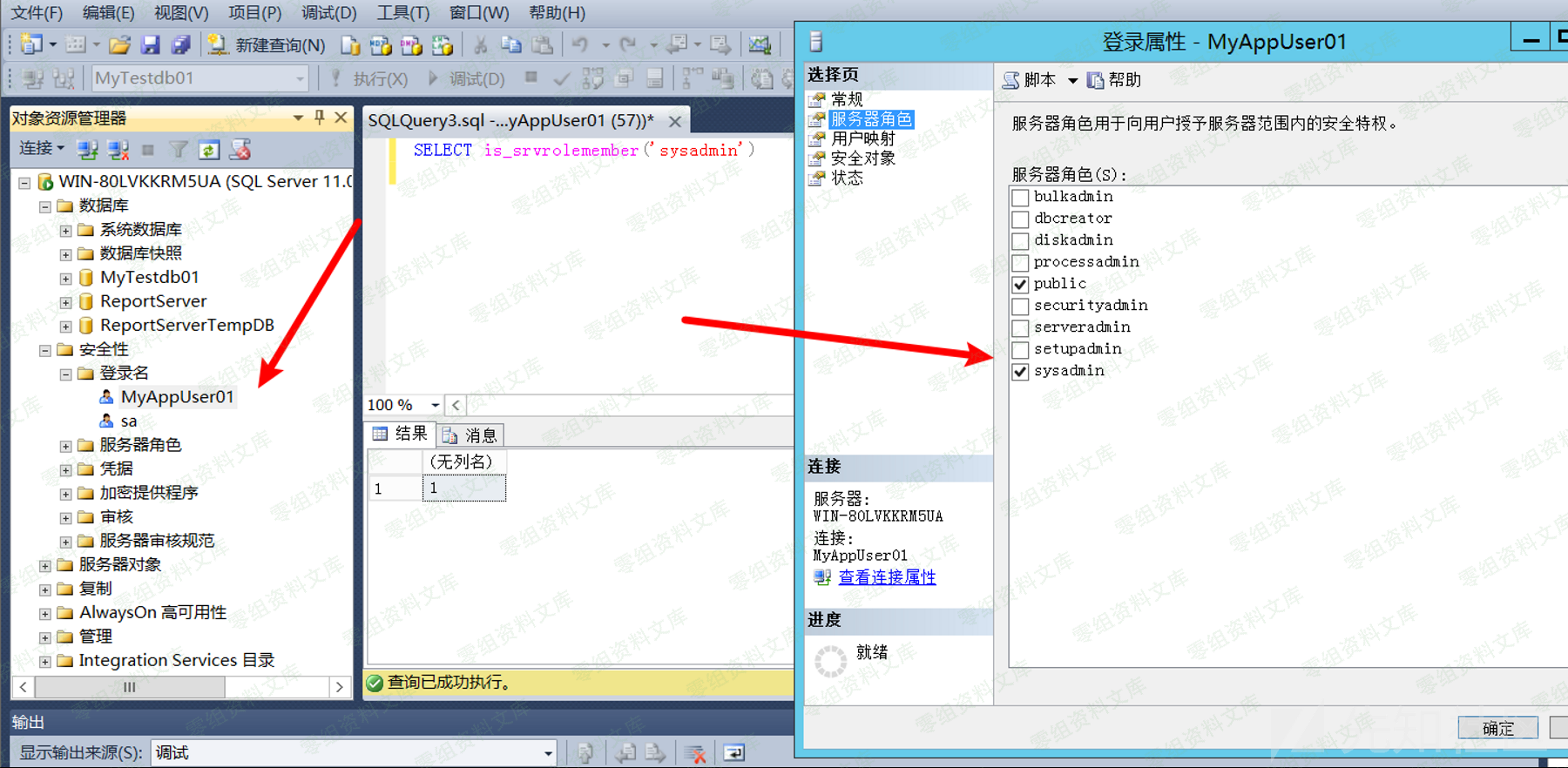Screen dimensions: 1568x768
Task: Expand the ReportServer database node
Action: (65, 302)
